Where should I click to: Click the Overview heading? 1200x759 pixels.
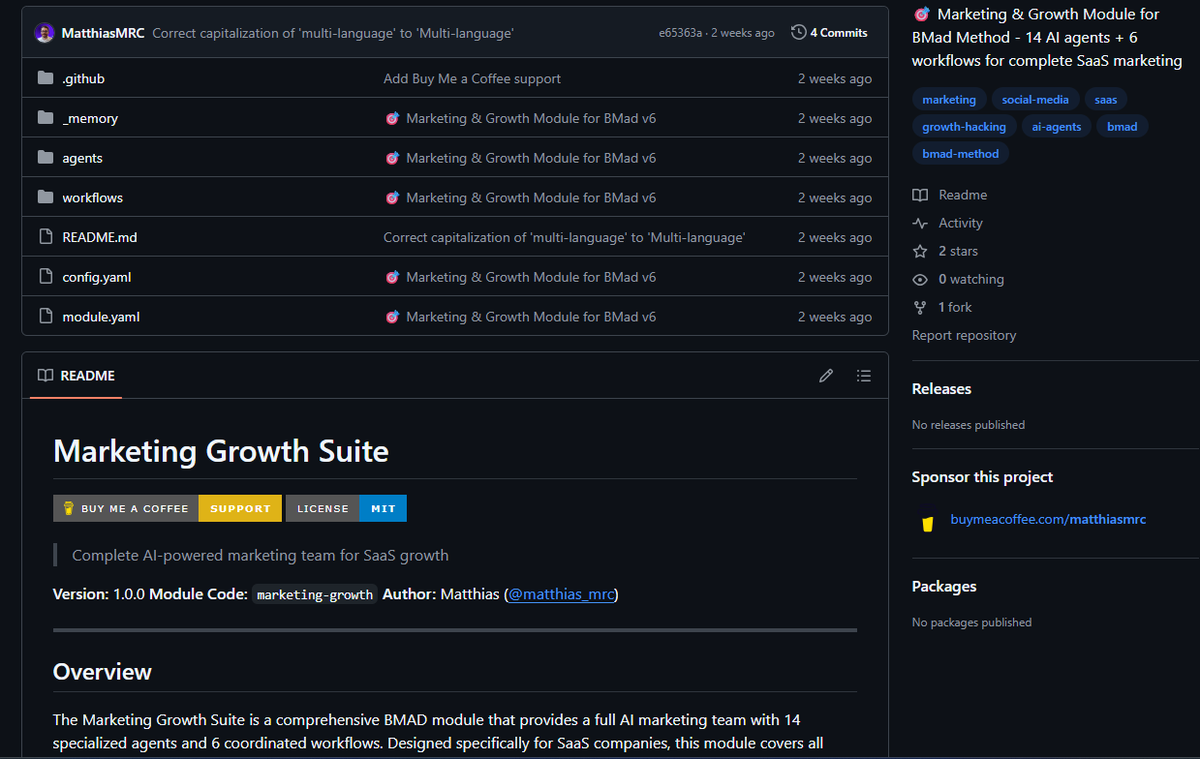click(x=102, y=671)
